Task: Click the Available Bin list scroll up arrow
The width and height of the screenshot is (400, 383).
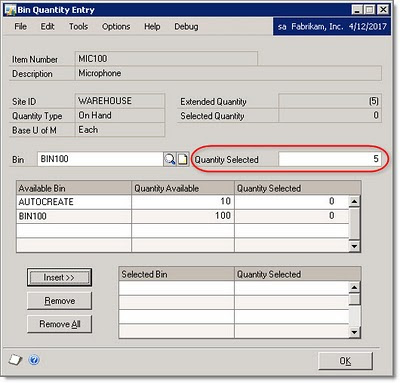Action: (x=354, y=201)
